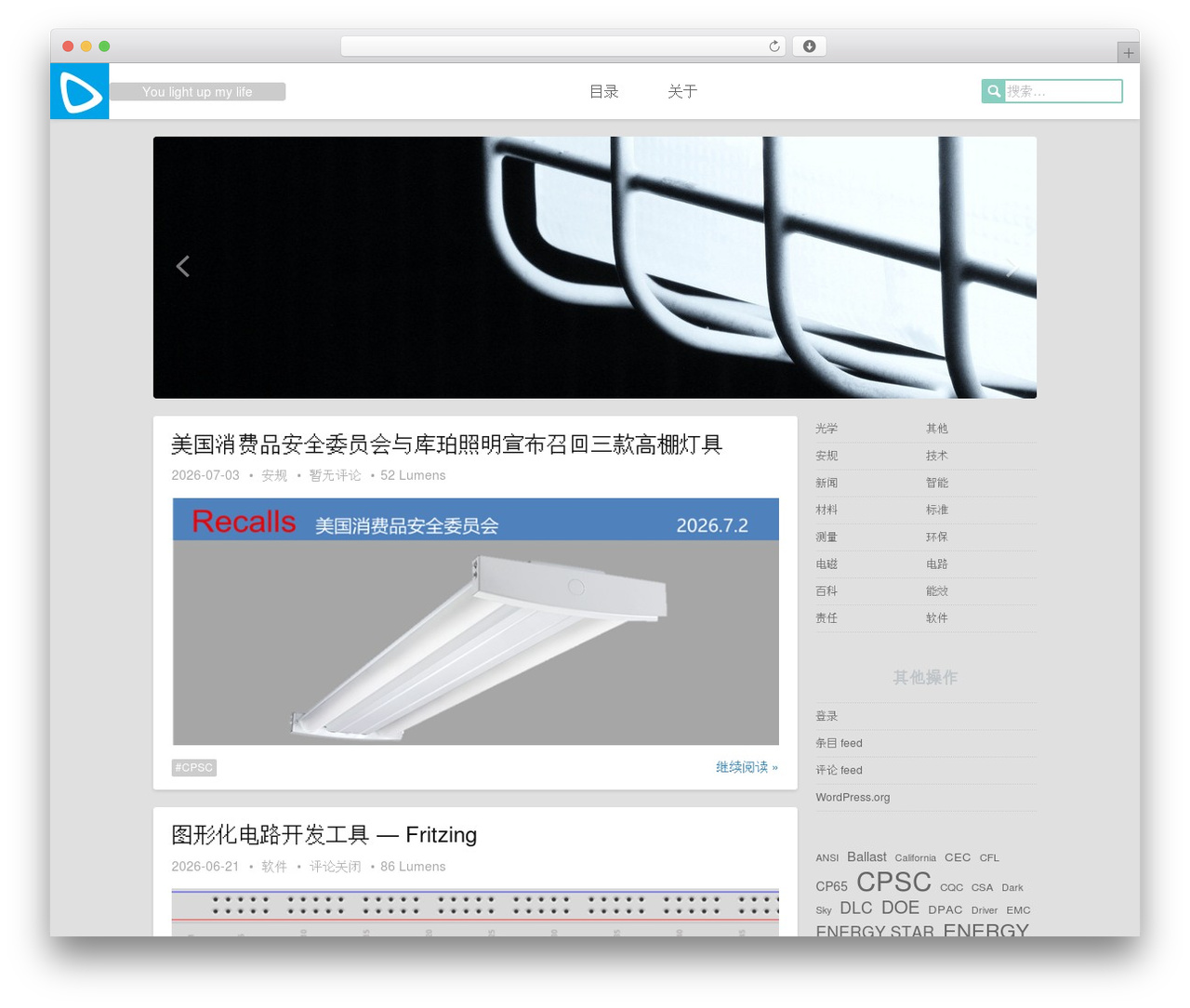This screenshot has height=1008, width=1190.
Task: Click the 登录 login link
Action: click(x=826, y=716)
